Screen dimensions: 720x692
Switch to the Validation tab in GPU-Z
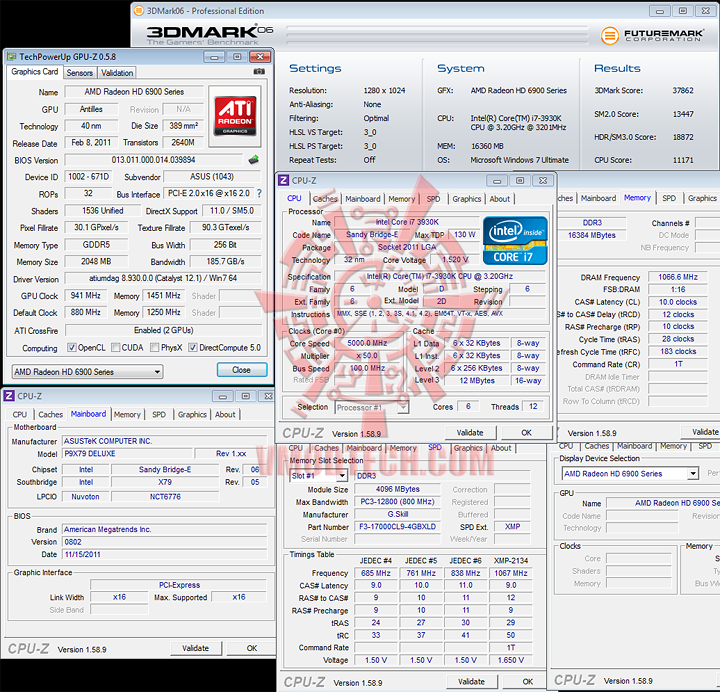pos(117,73)
